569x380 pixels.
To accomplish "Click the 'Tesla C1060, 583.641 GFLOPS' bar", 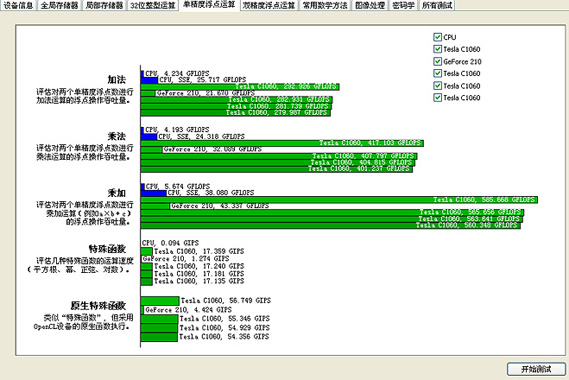I will 332,219.
